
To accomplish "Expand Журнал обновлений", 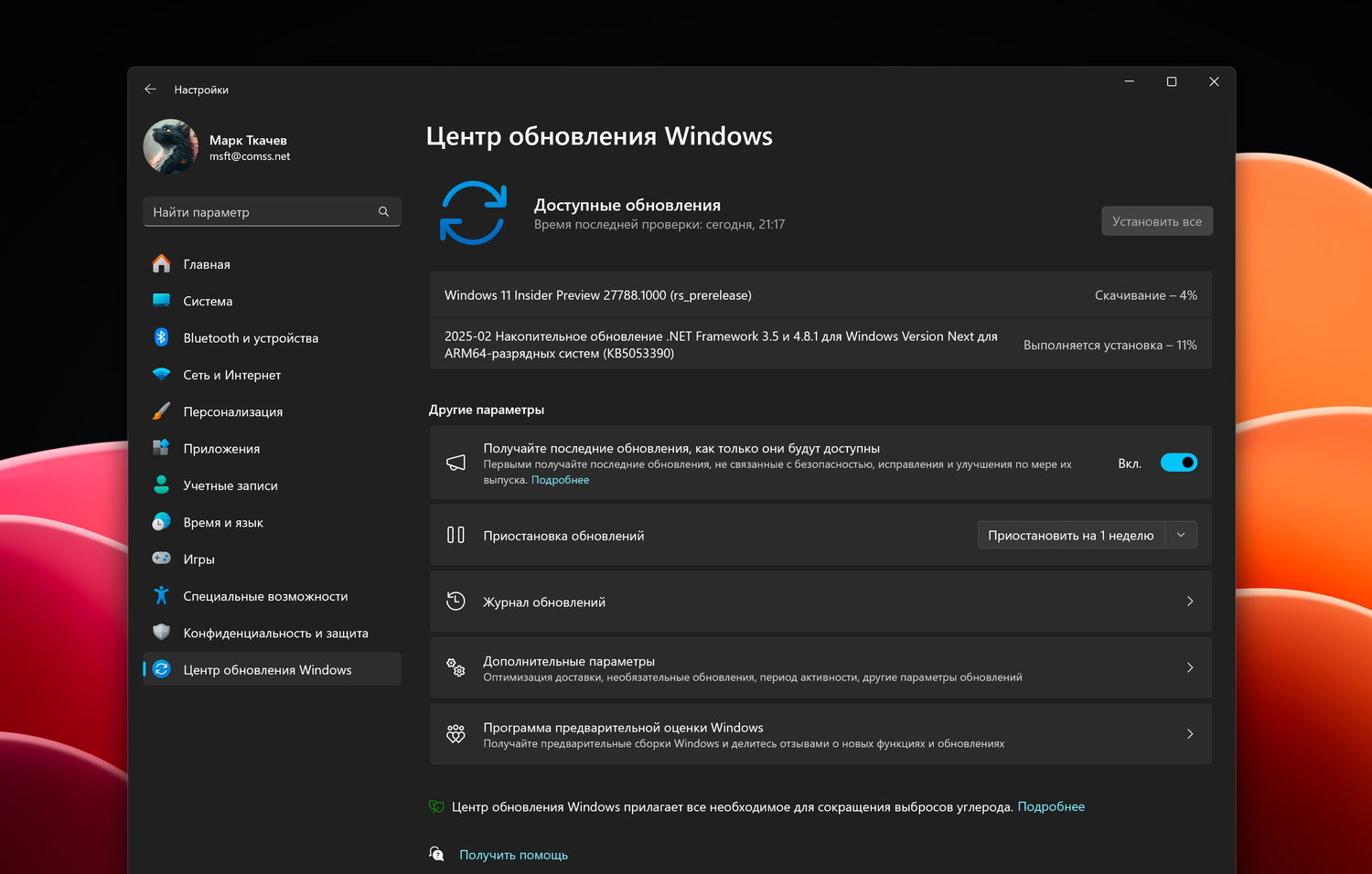I will pyautogui.click(x=820, y=602).
